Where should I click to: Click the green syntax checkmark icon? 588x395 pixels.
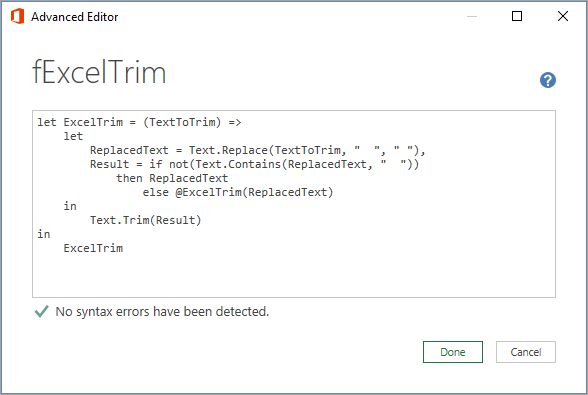[41, 311]
